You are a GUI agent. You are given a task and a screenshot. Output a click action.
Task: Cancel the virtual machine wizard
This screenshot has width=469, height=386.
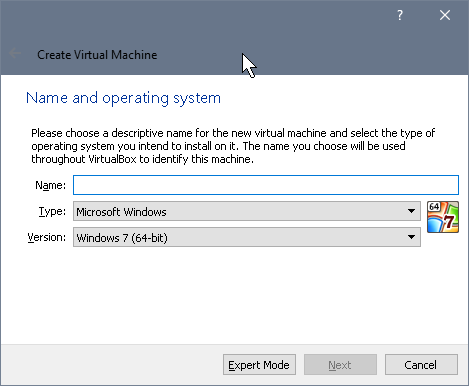pos(421,365)
